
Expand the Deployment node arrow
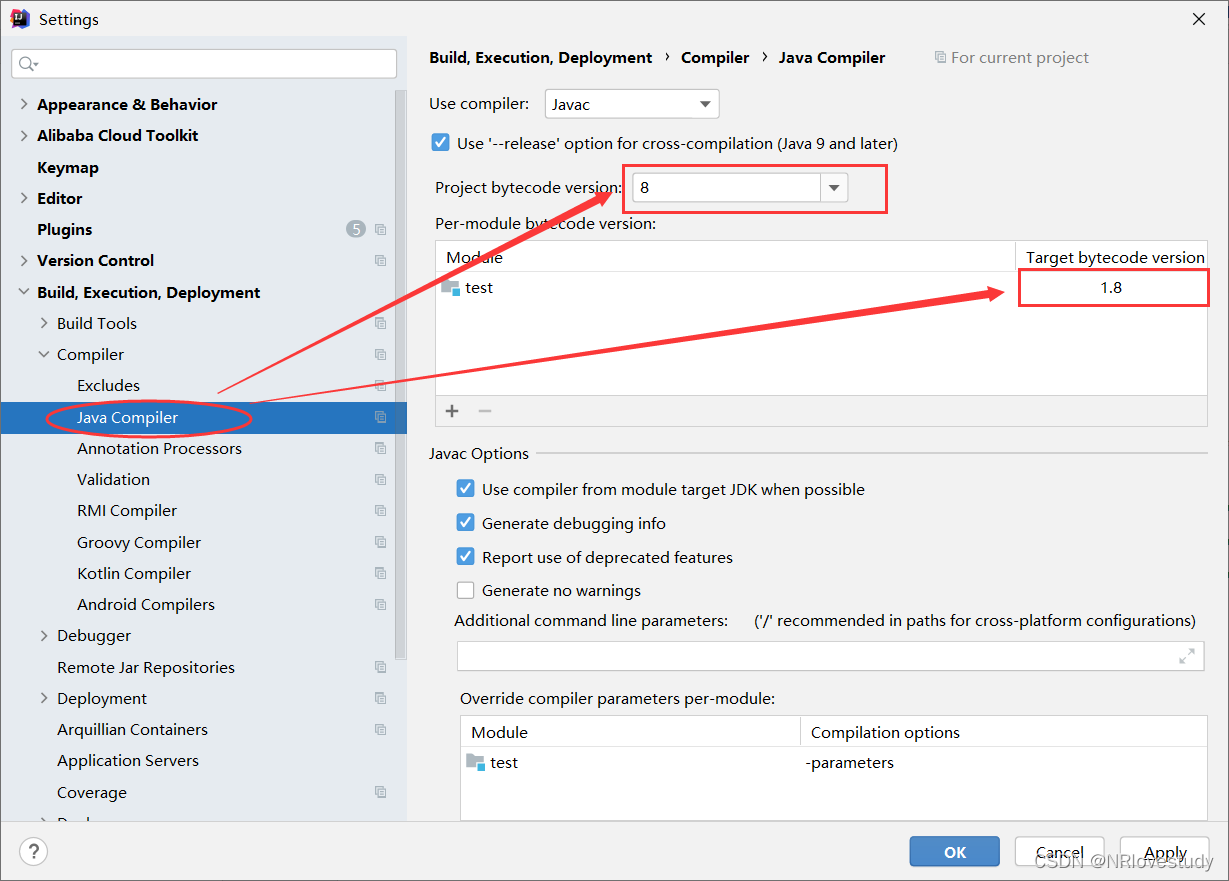(44, 698)
